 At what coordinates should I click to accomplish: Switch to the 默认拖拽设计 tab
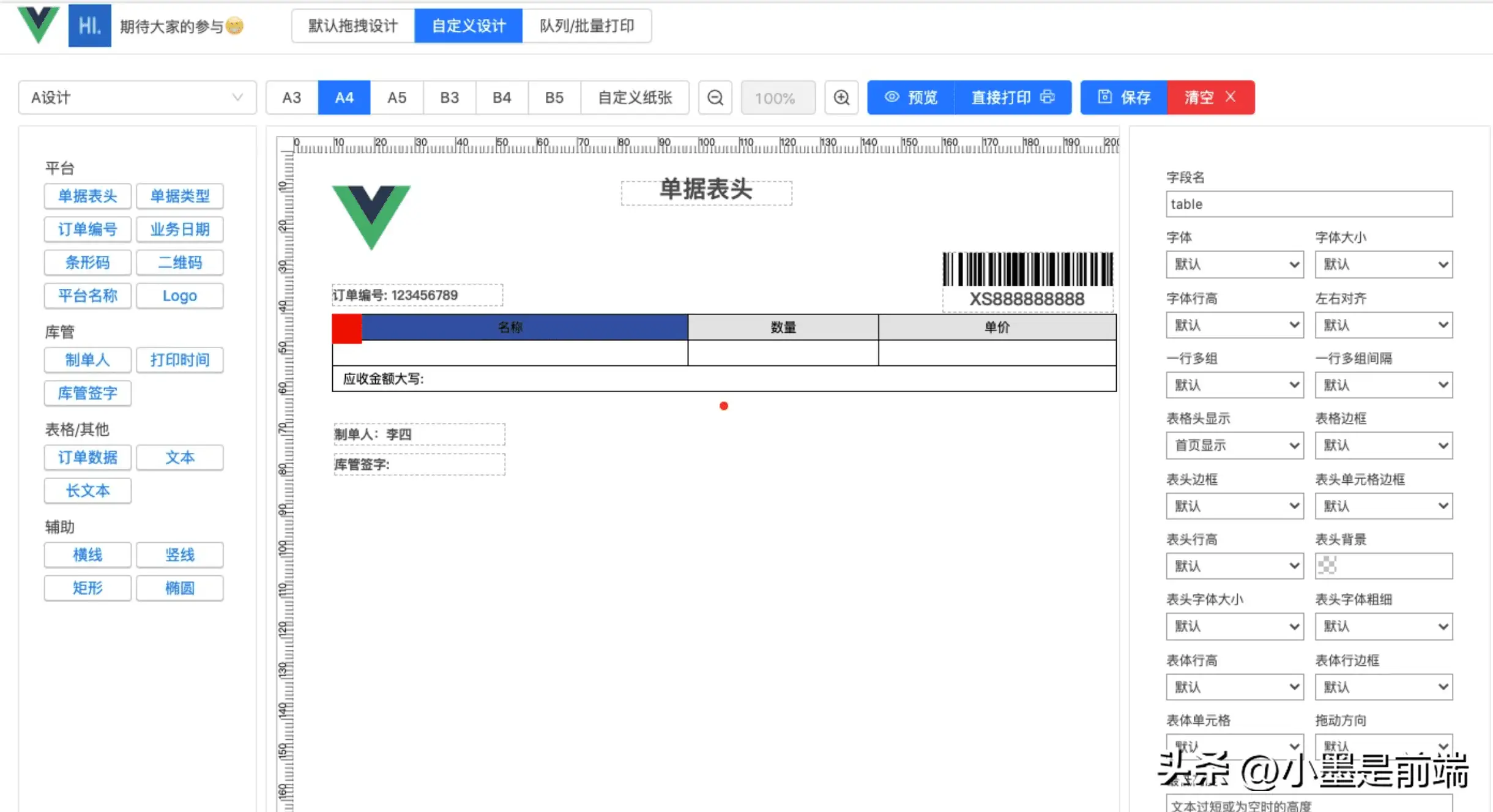point(352,26)
